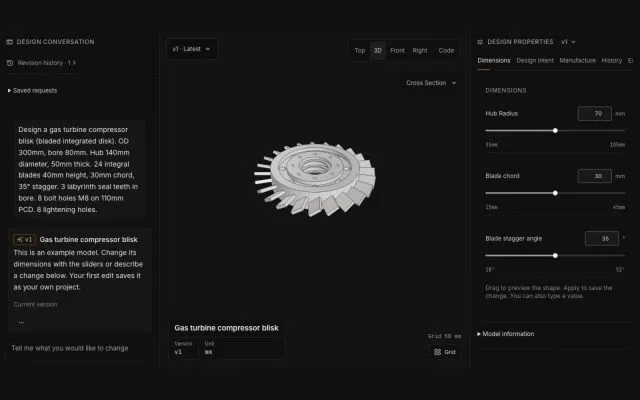Click the Hub Radius value field
The width and height of the screenshot is (640, 400).
594,113
